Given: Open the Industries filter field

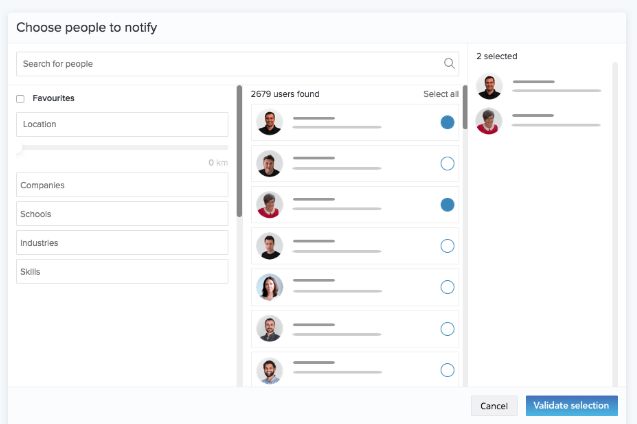Looking at the screenshot, I should [122, 243].
